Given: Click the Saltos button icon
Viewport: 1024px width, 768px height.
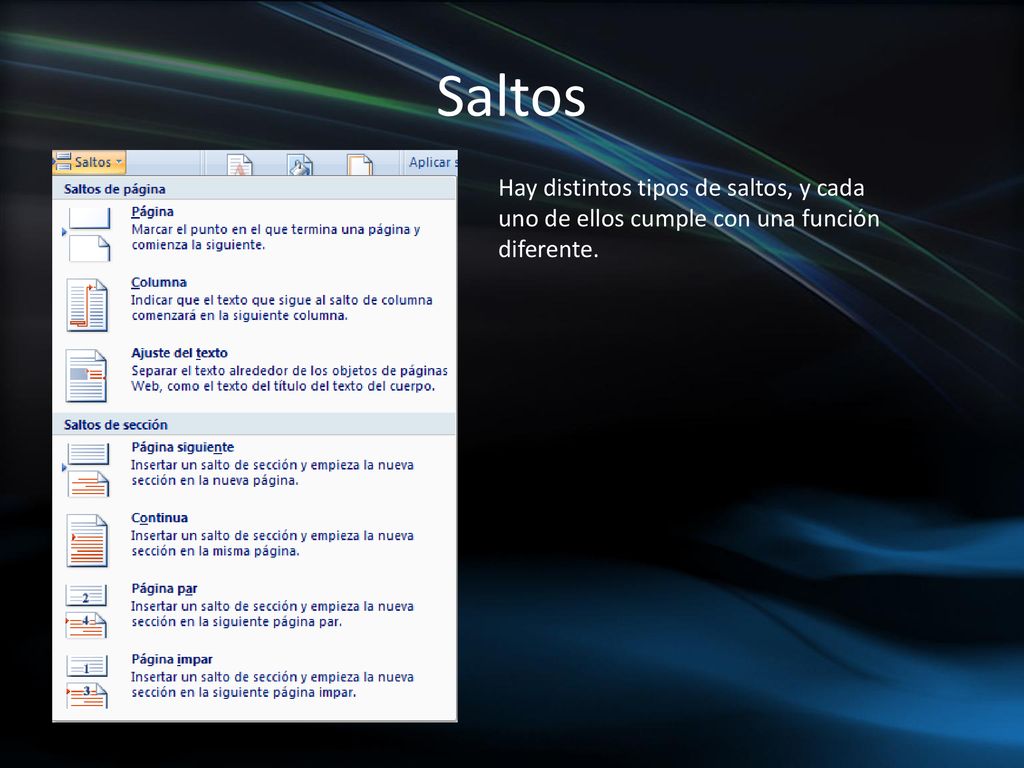Looking at the screenshot, I should 63,161.
